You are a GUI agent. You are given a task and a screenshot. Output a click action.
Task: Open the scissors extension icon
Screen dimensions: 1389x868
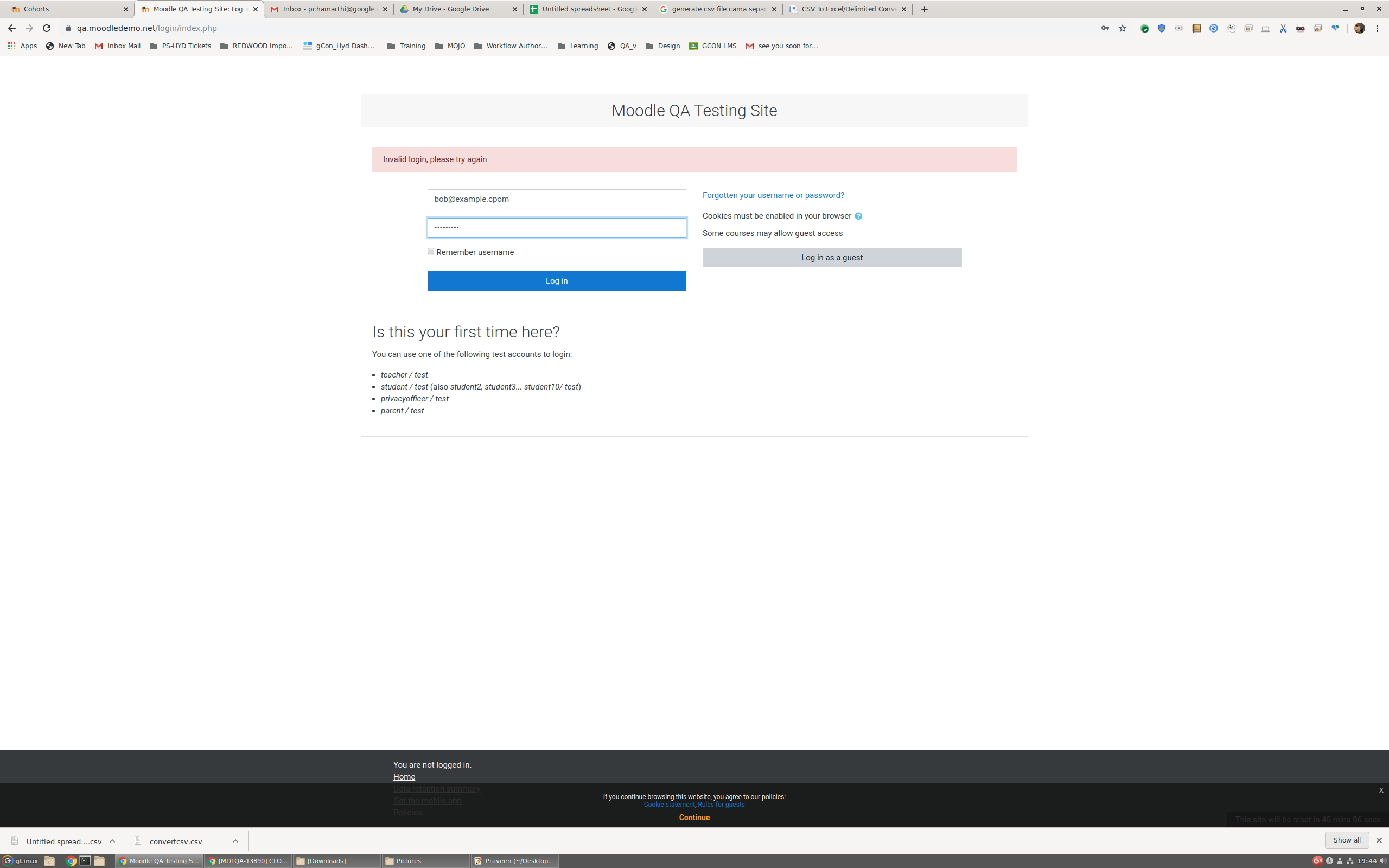[x=1283, y=28]
